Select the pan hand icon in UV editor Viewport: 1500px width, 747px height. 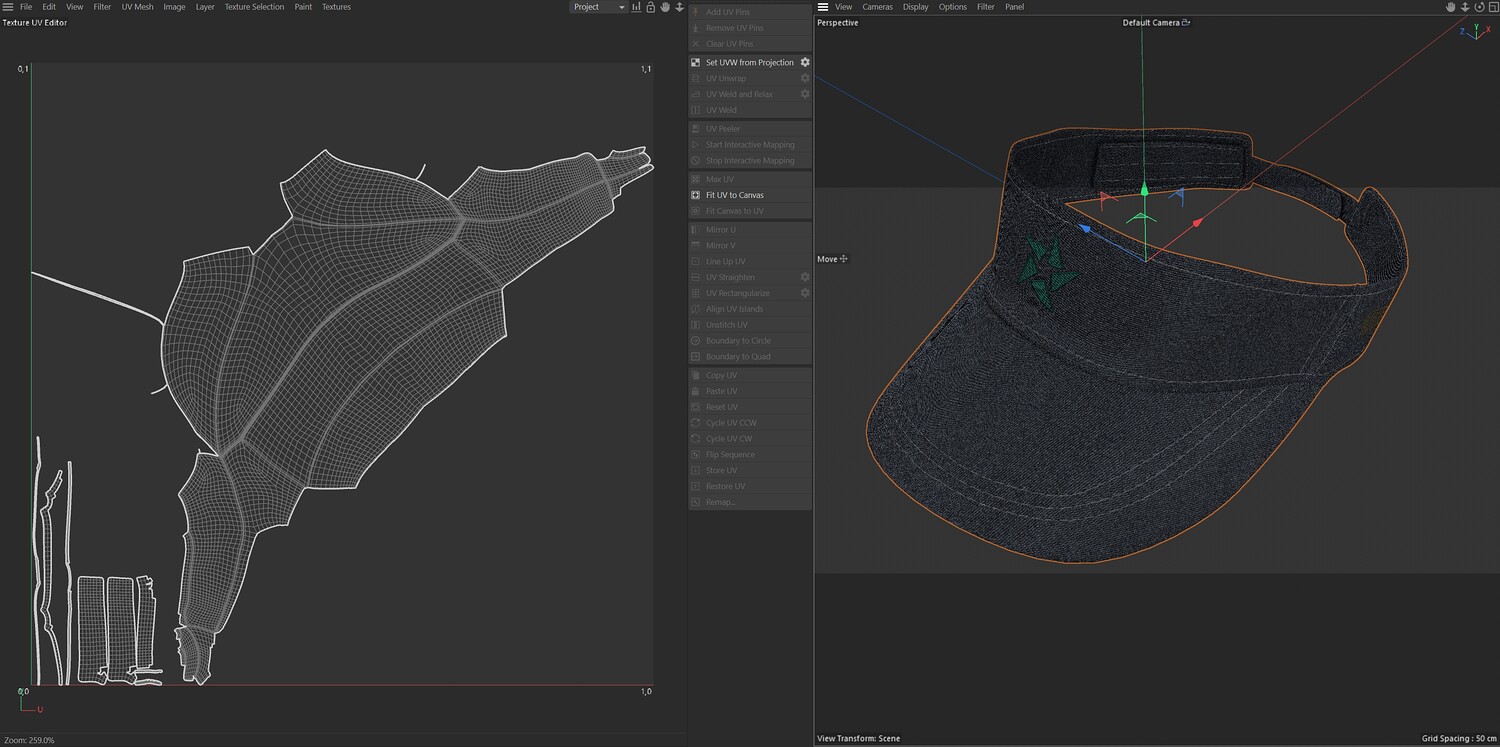(665, 7)
